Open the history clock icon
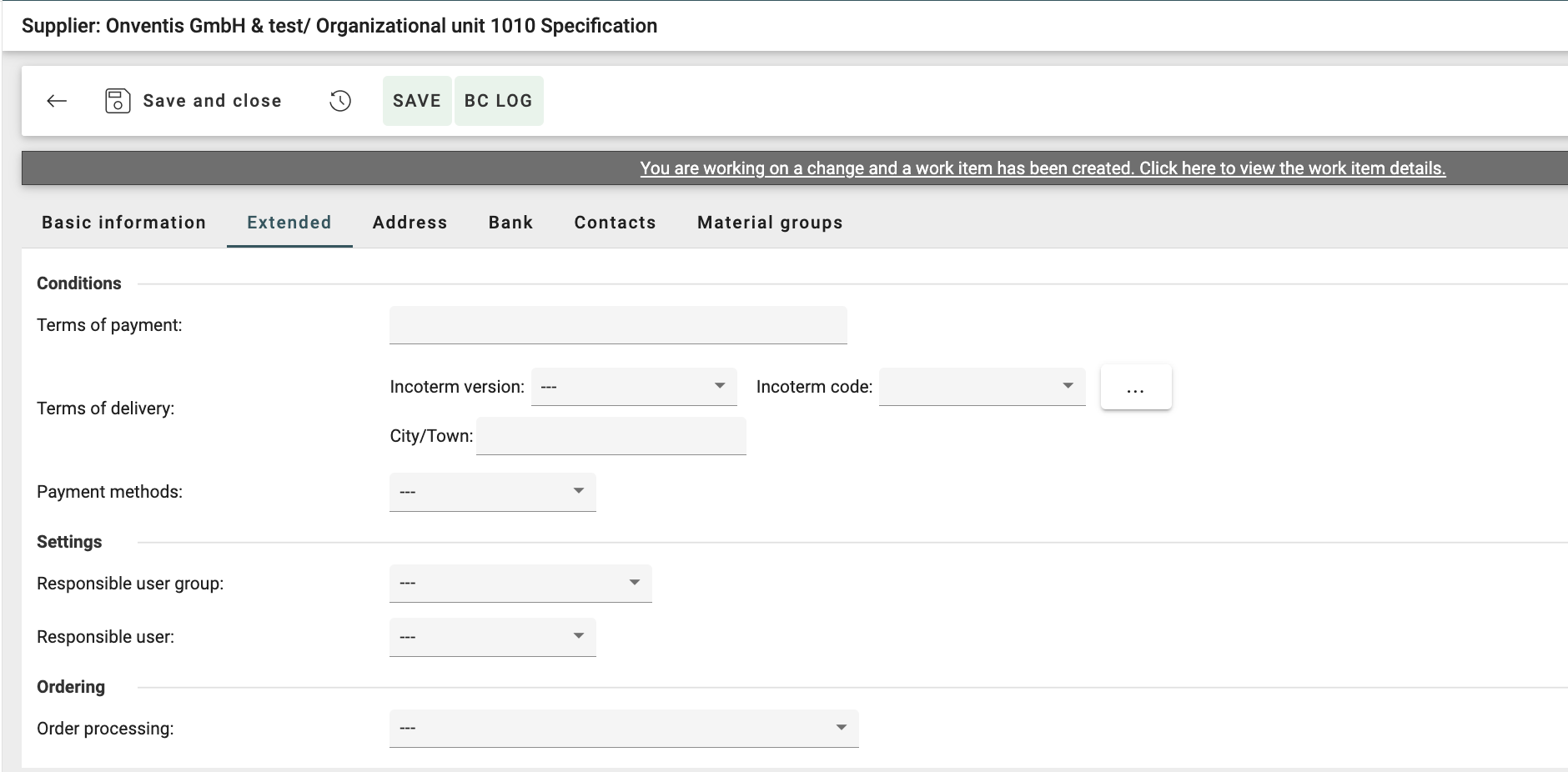Image resolution: width=1568 pixels, height=772 pixels. click(340, 101)
